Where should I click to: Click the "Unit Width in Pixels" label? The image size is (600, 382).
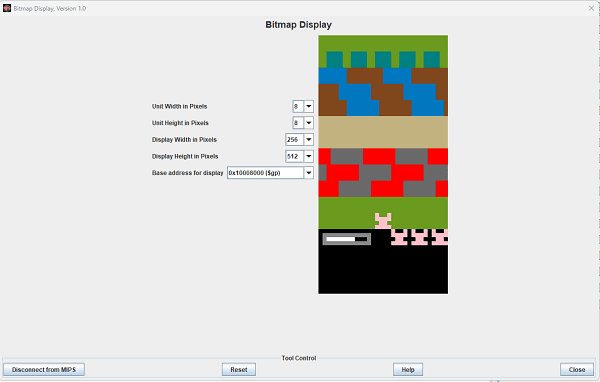pyautogui.click(x=179, y=106)
